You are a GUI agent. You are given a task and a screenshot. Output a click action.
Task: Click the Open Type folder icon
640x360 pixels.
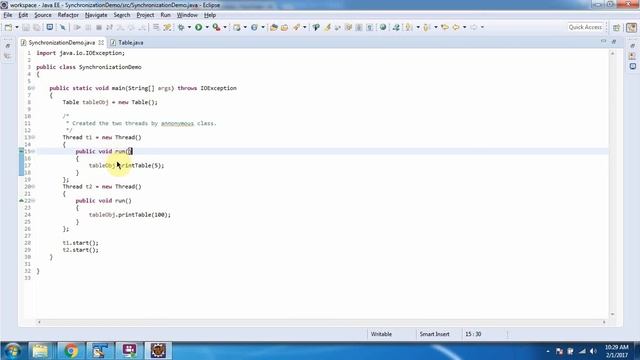(x=274, y=27)
